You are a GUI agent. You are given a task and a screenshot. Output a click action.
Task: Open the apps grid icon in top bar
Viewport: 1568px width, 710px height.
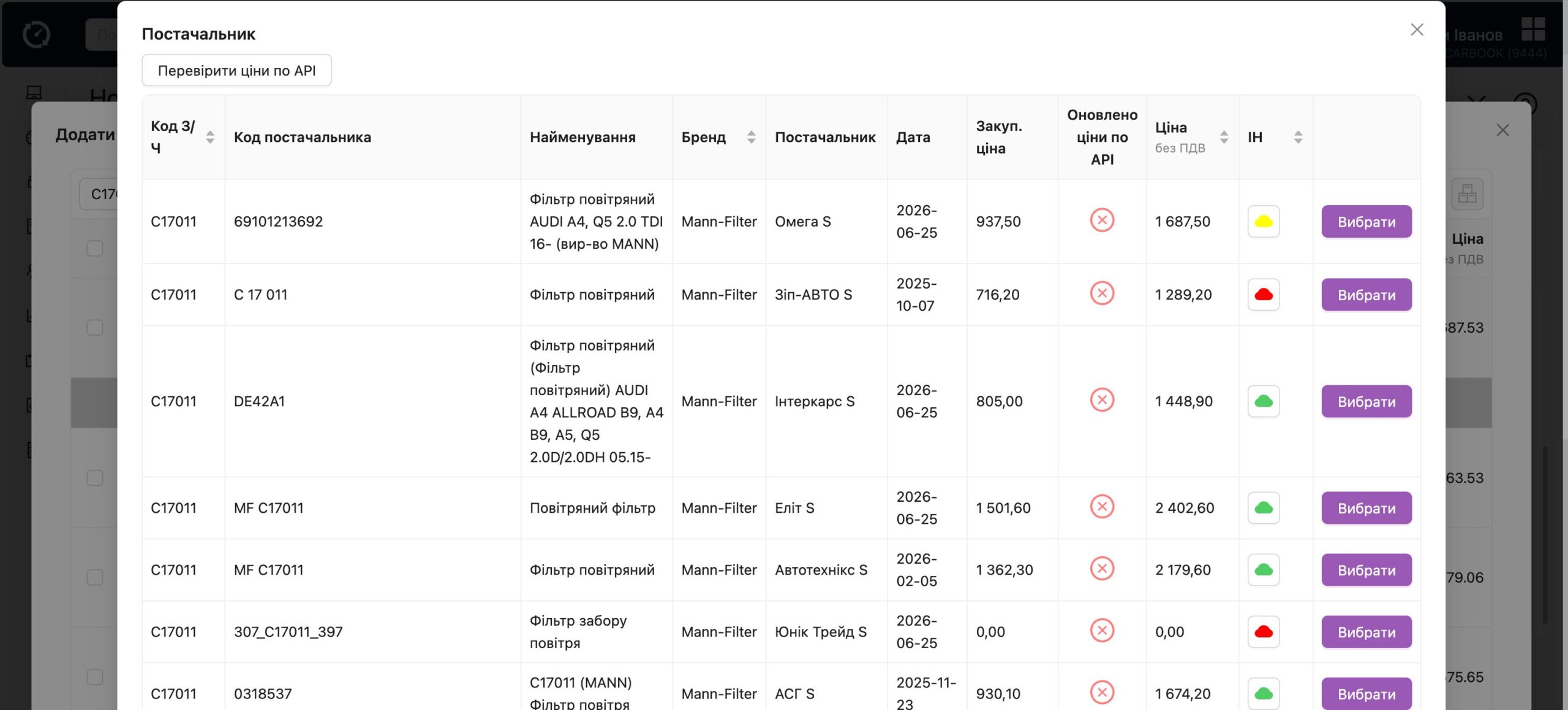[x=1534, y=29]
